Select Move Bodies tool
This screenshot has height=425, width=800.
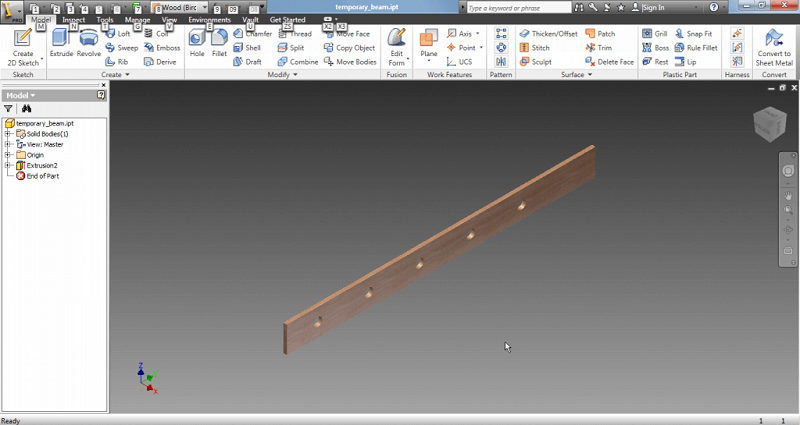click(350, 62)
